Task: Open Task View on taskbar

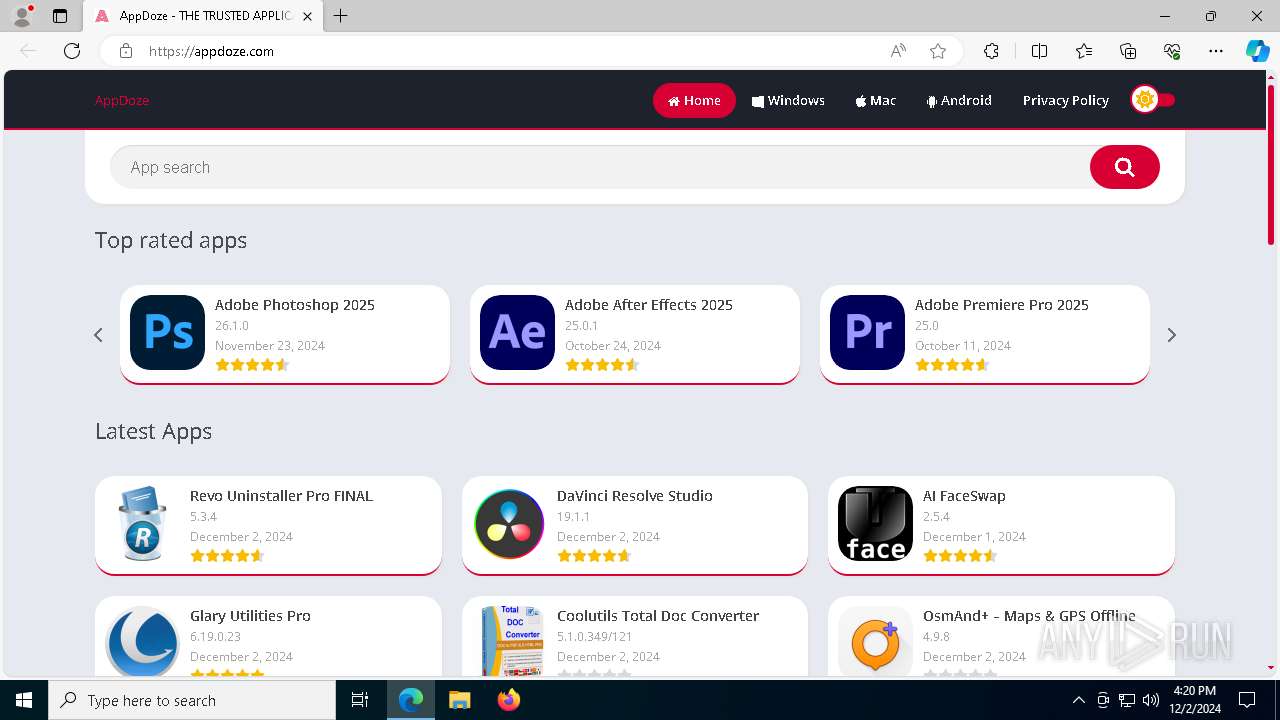Action: click(x=360, y=700)
